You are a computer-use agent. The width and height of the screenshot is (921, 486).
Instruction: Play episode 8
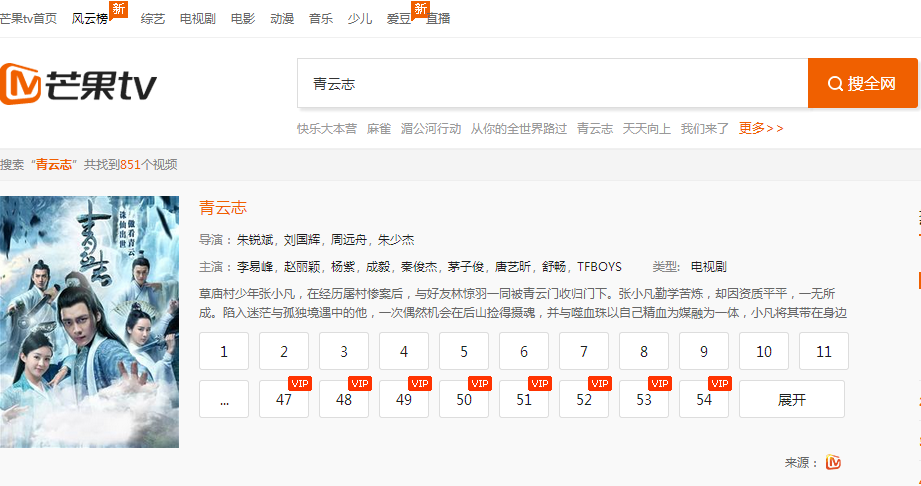tap(644, 351)
